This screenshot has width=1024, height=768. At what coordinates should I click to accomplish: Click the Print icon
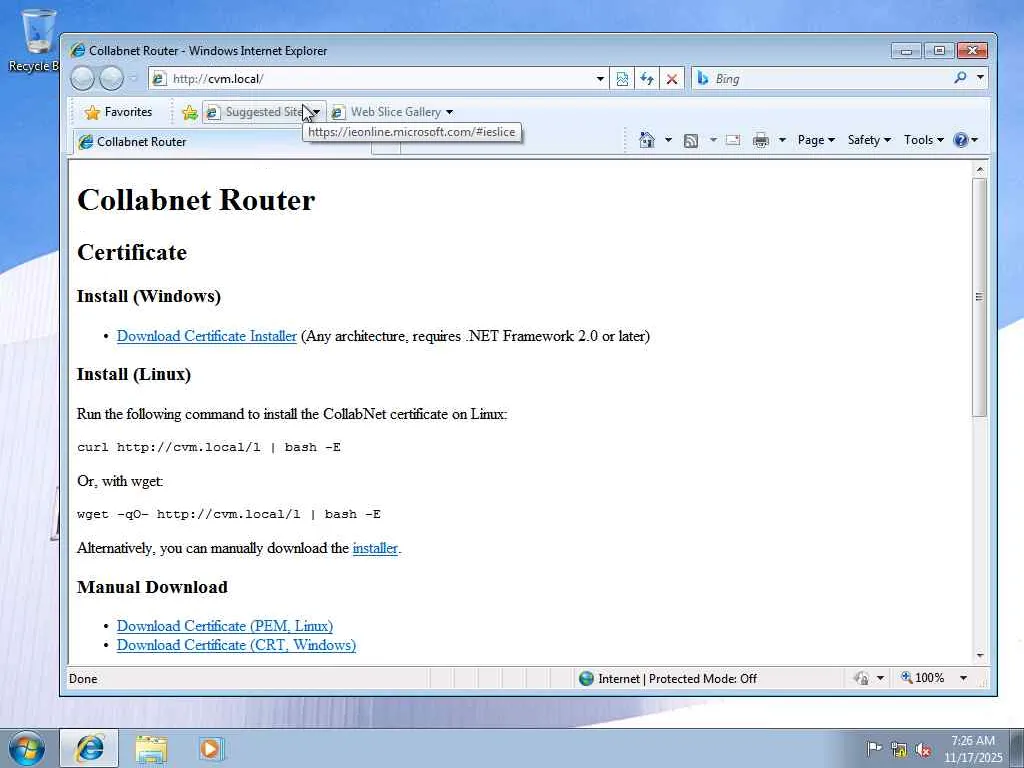point(761,140)
